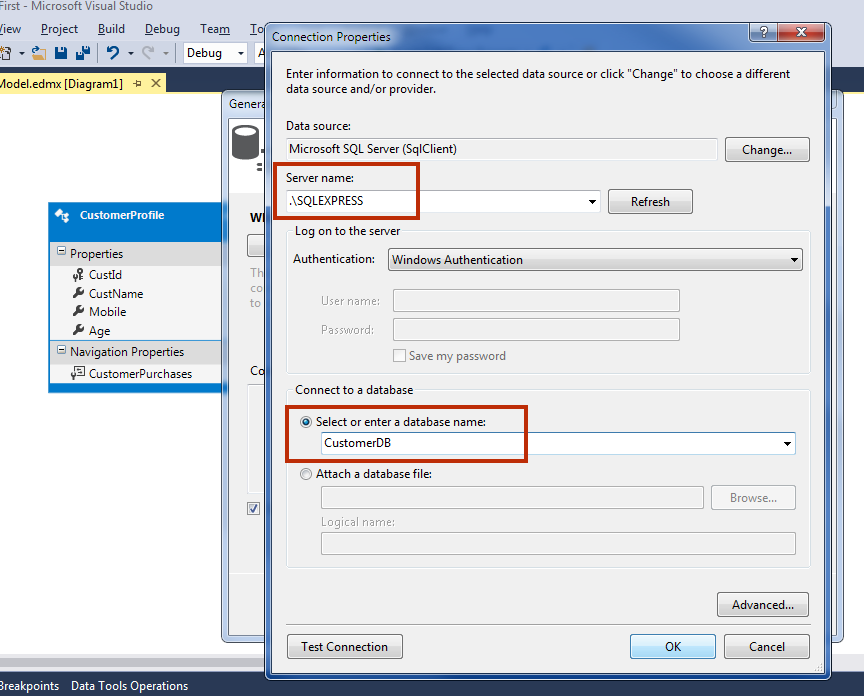Select the CustomerProfile entity title
Screen dimensions: 864x696
point(122,215)
